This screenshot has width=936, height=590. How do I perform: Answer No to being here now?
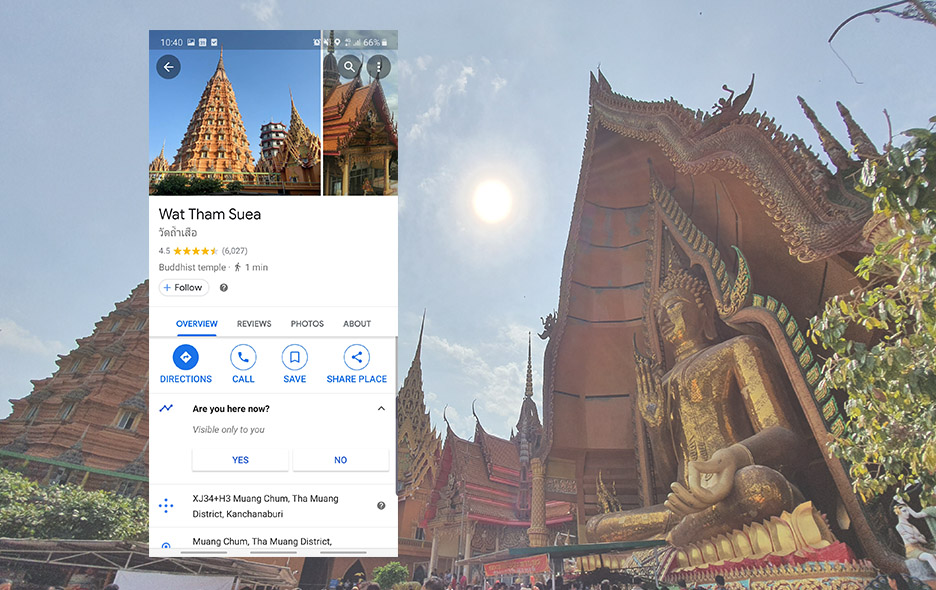(x=340, y=460)
